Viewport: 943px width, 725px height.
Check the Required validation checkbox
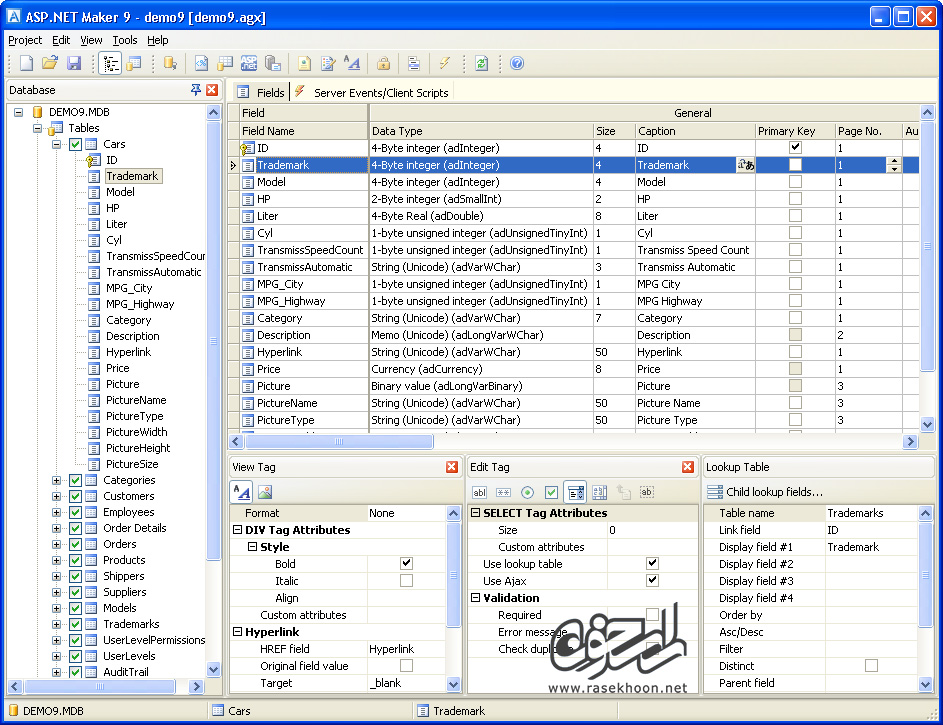(653, 614)
